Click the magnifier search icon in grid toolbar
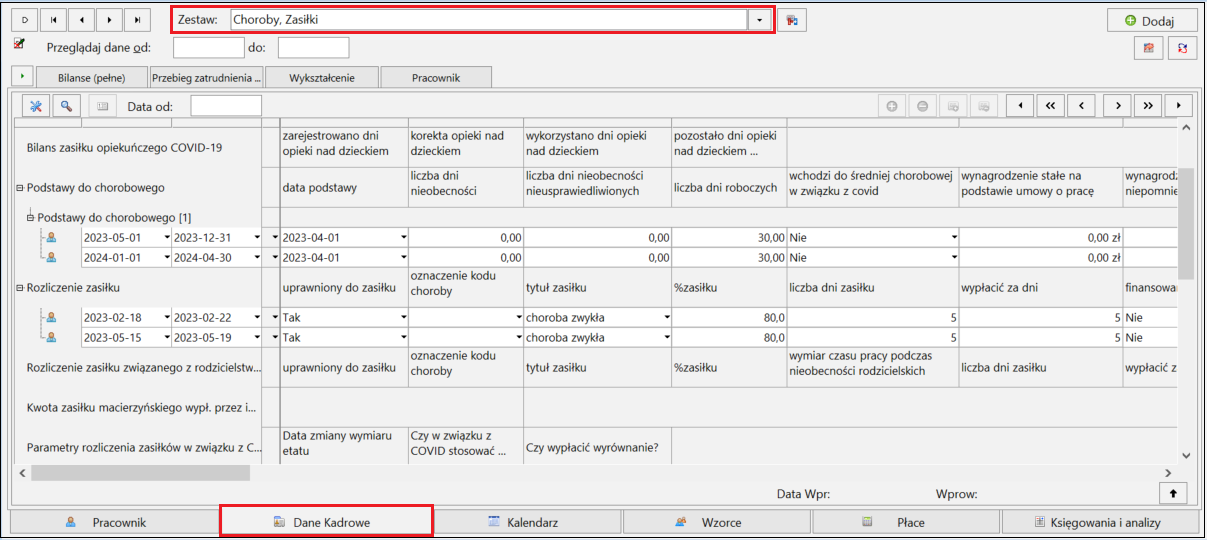Screen dimensions: 1207x540 [x=67, y=105]
